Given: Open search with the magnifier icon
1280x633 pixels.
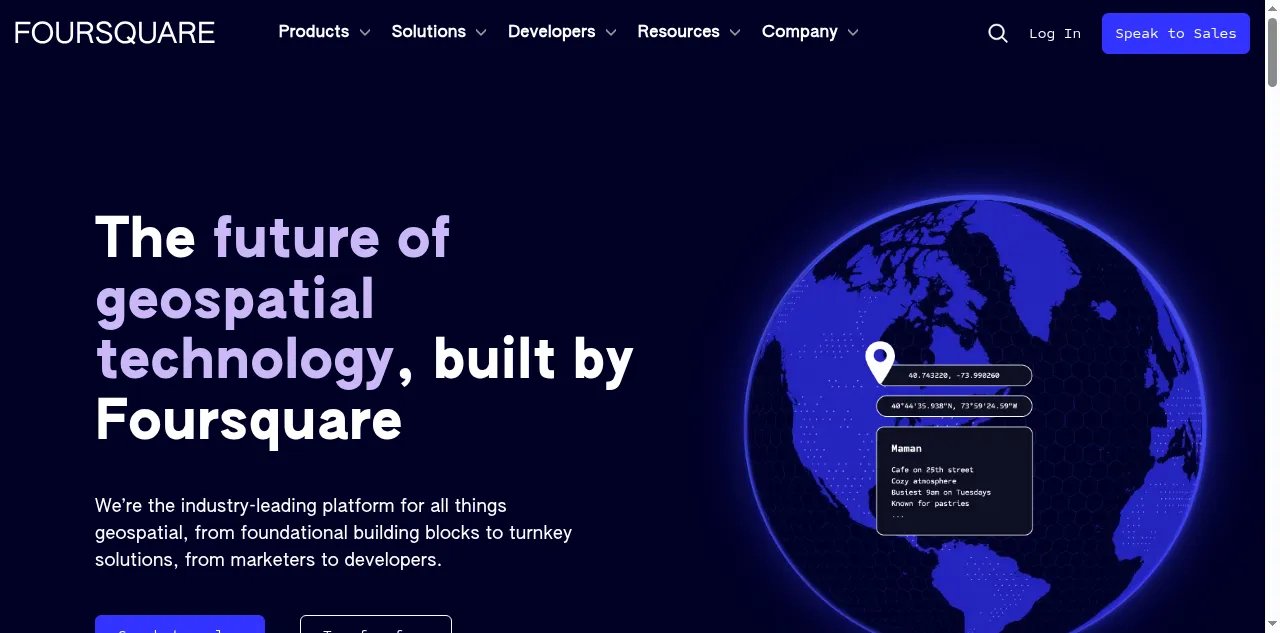Looking at the screenshot, I should click(997, 33).
